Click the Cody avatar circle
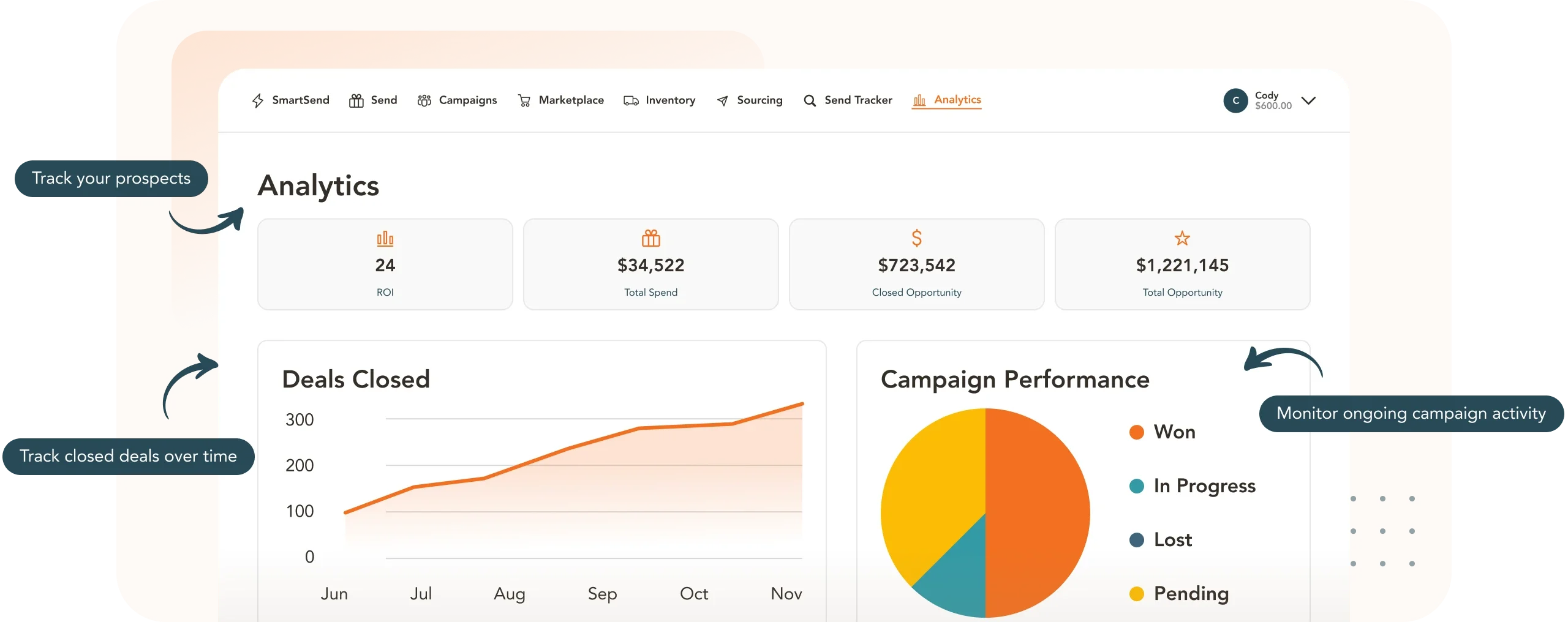Viewport: 1568px width, 622px height. [1235, 100]
